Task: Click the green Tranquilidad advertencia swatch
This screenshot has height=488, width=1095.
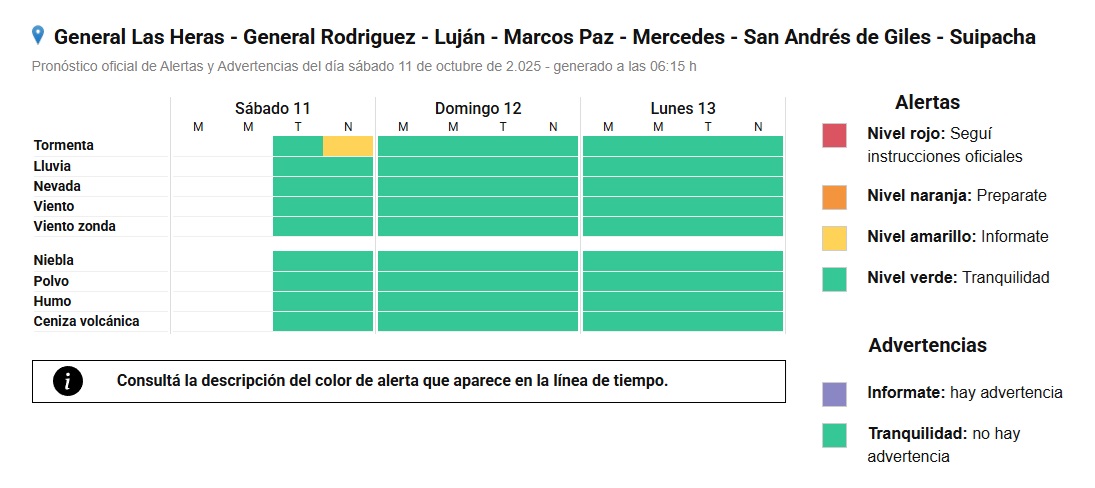Action: (834, 435)
